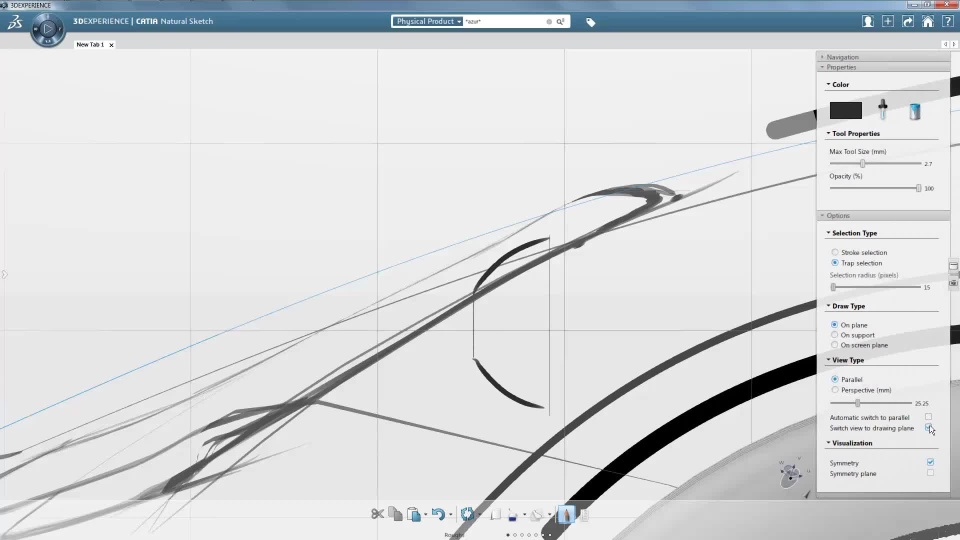Click the camera side-tab icon on panel edge
The height and width of the screenshot is (540, 960).
pos(953,282)
